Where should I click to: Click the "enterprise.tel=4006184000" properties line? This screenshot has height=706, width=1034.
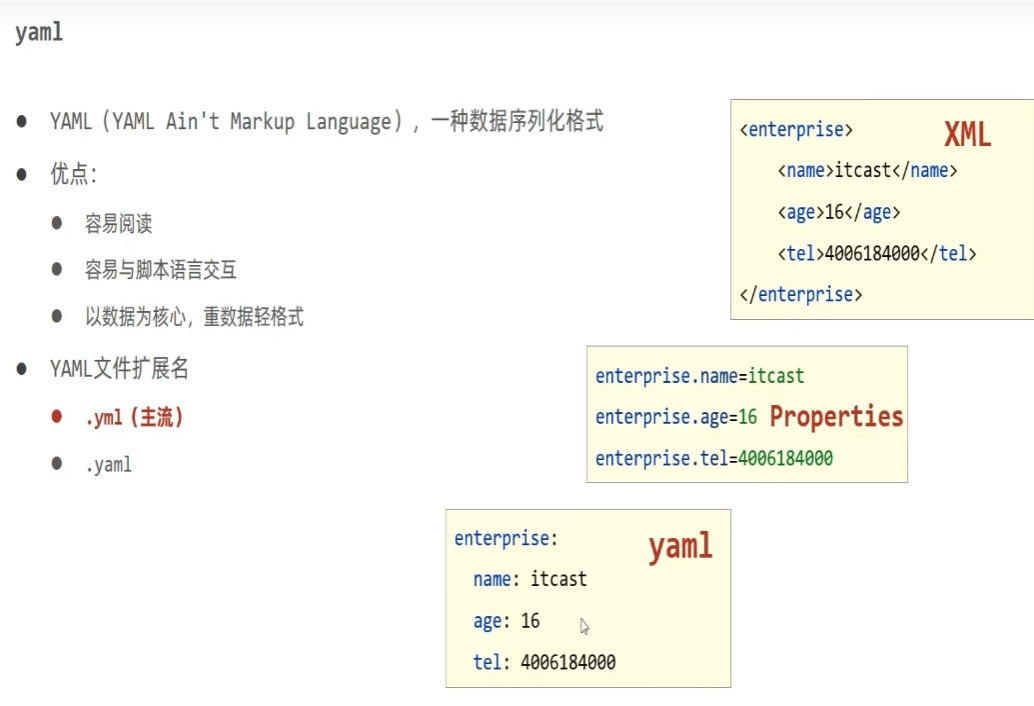(x=714, y=459)
